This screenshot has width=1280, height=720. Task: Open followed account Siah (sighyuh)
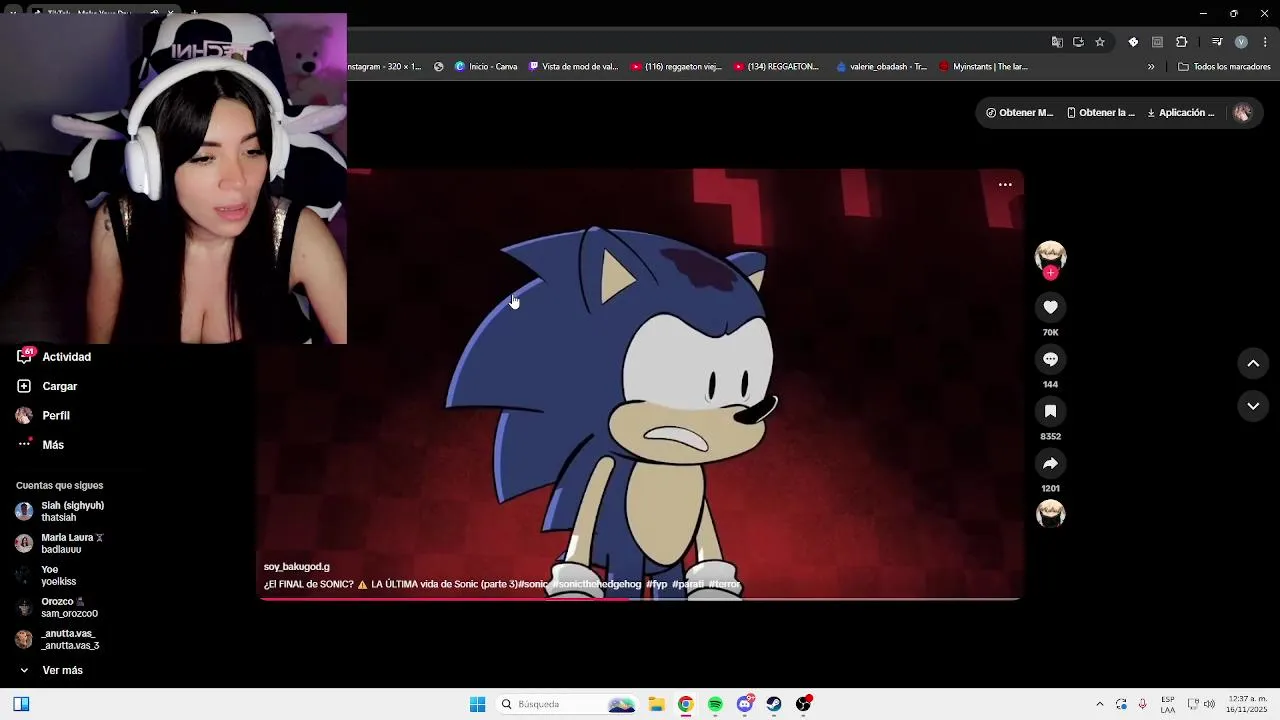coord(60,511)
